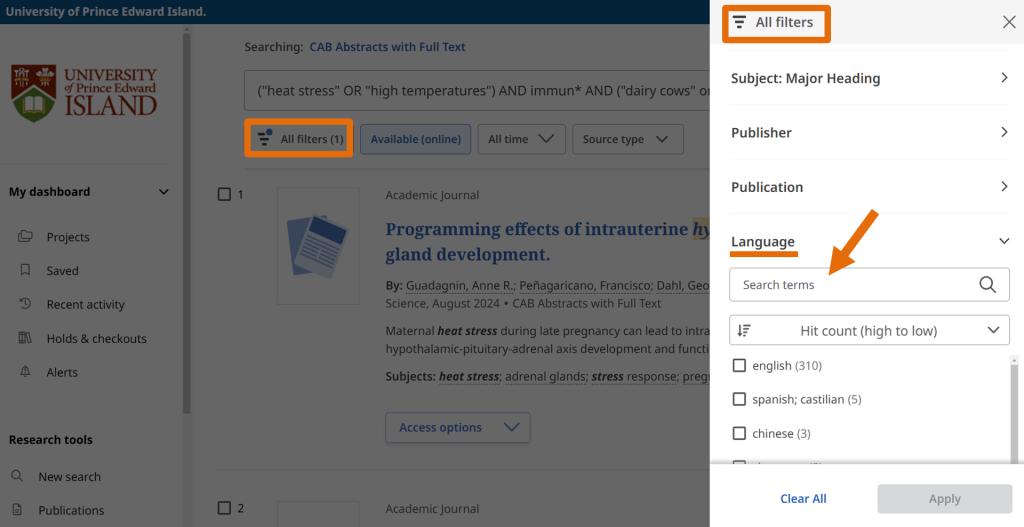Expand the Publisher filter section

click(x=1004, y=132)
